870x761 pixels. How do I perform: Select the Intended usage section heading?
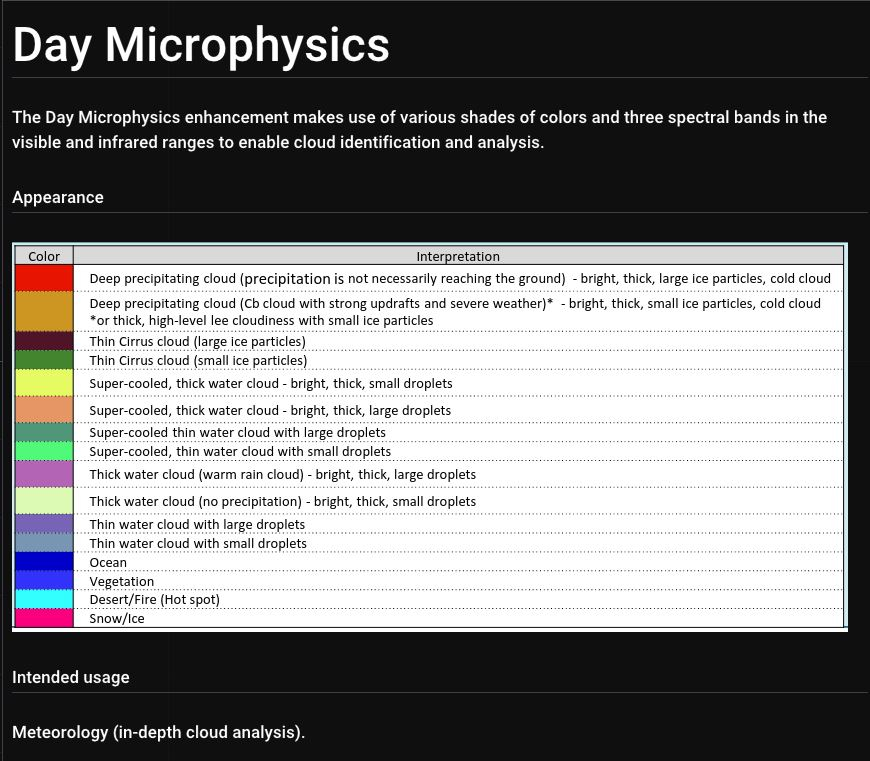[x=71, y=677]
